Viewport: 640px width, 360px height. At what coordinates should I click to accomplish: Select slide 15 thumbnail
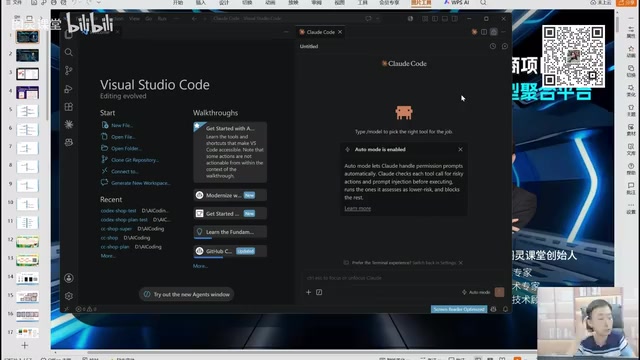coord(27,297)
